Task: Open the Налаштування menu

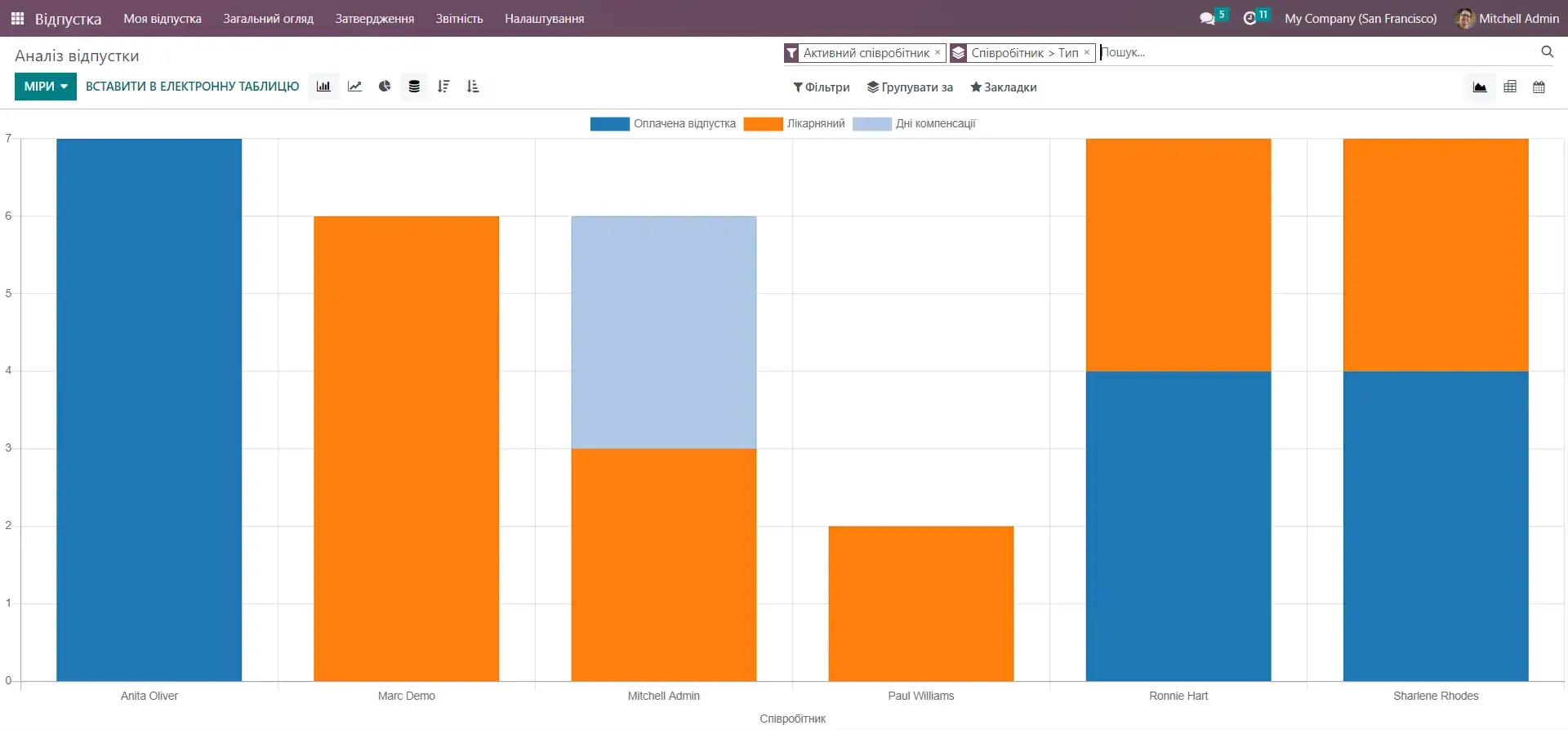Action: coord(544,18)
